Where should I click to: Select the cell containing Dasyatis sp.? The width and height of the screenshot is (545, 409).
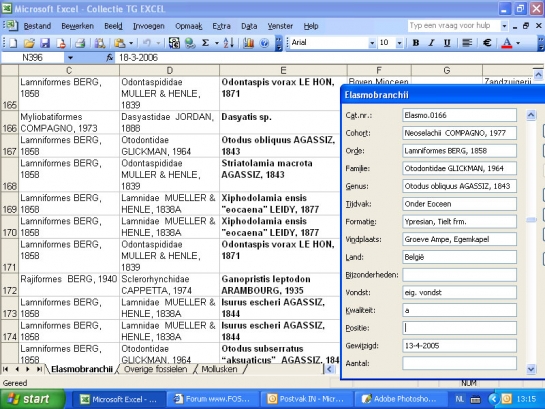click(x=280, y=122)
